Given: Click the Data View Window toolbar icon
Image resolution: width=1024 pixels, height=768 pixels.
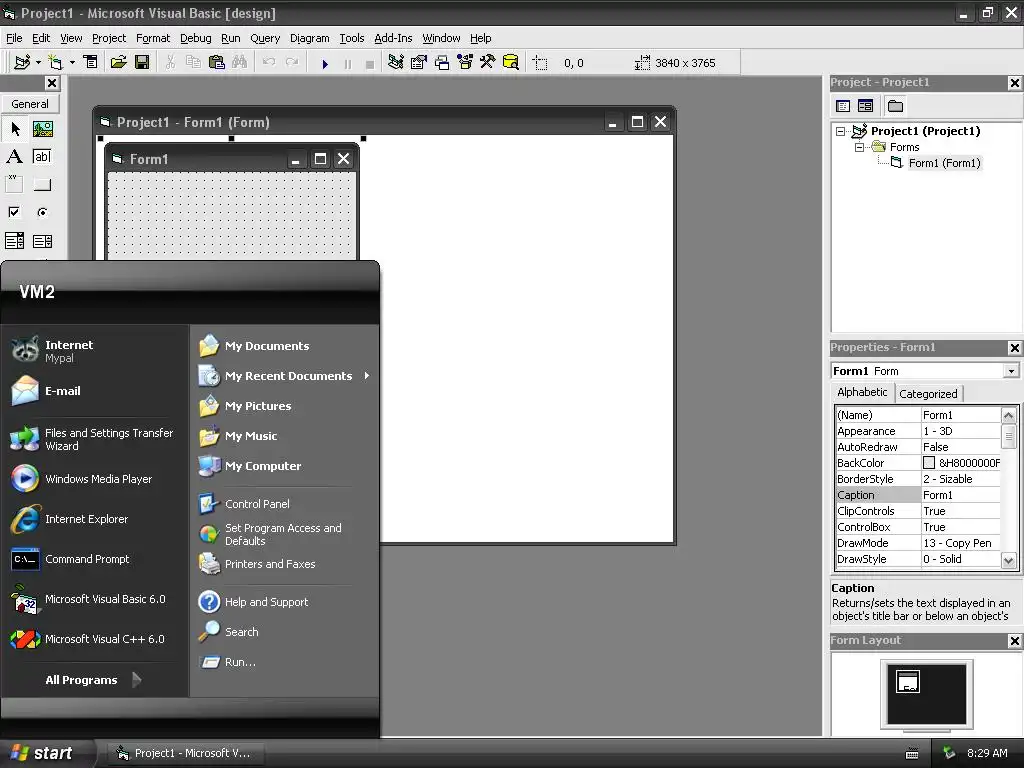Looking at the screenshot, I should coord(511,63).
